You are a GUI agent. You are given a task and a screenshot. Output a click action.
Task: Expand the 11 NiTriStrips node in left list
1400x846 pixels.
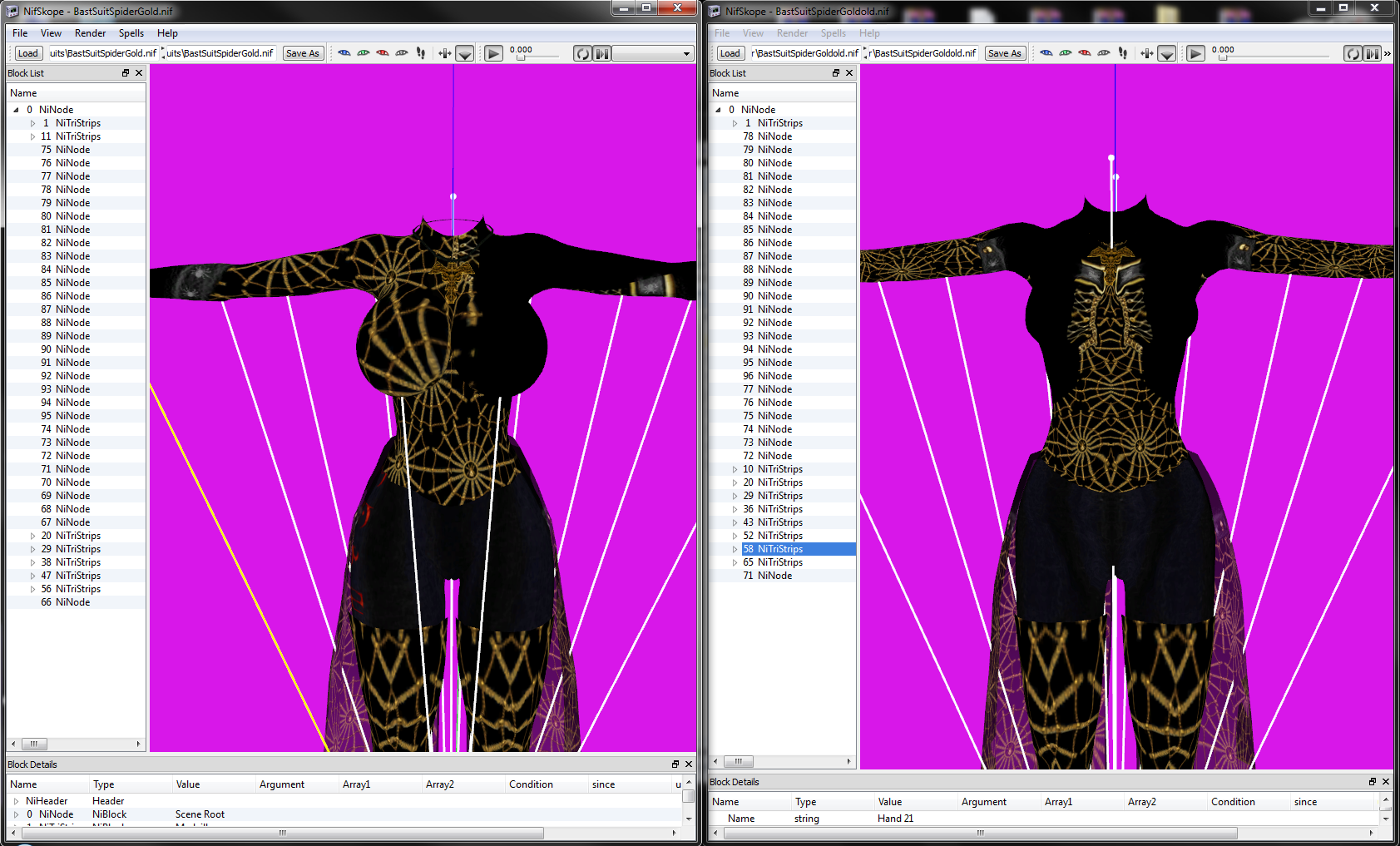point(33,136)
